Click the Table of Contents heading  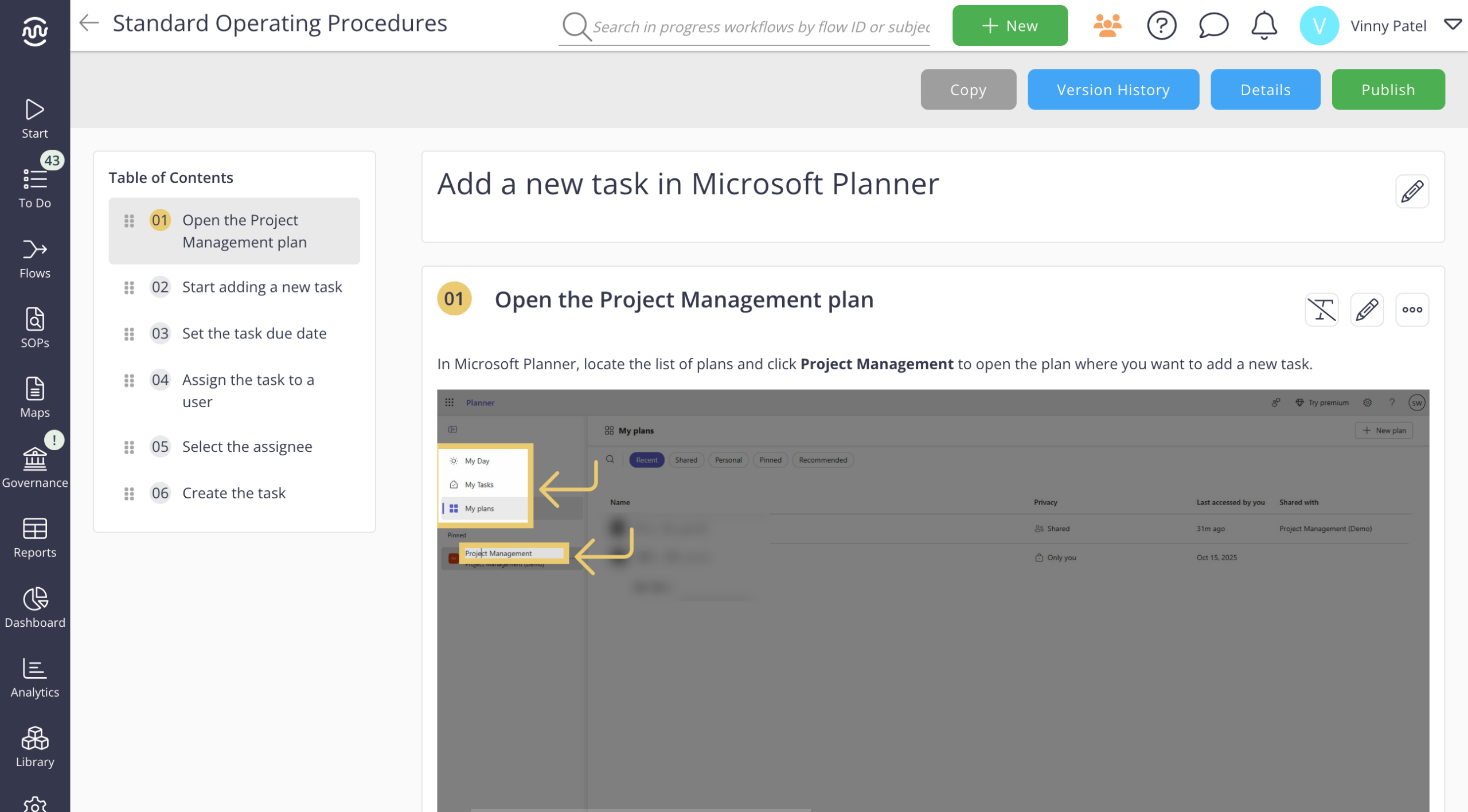171,178
